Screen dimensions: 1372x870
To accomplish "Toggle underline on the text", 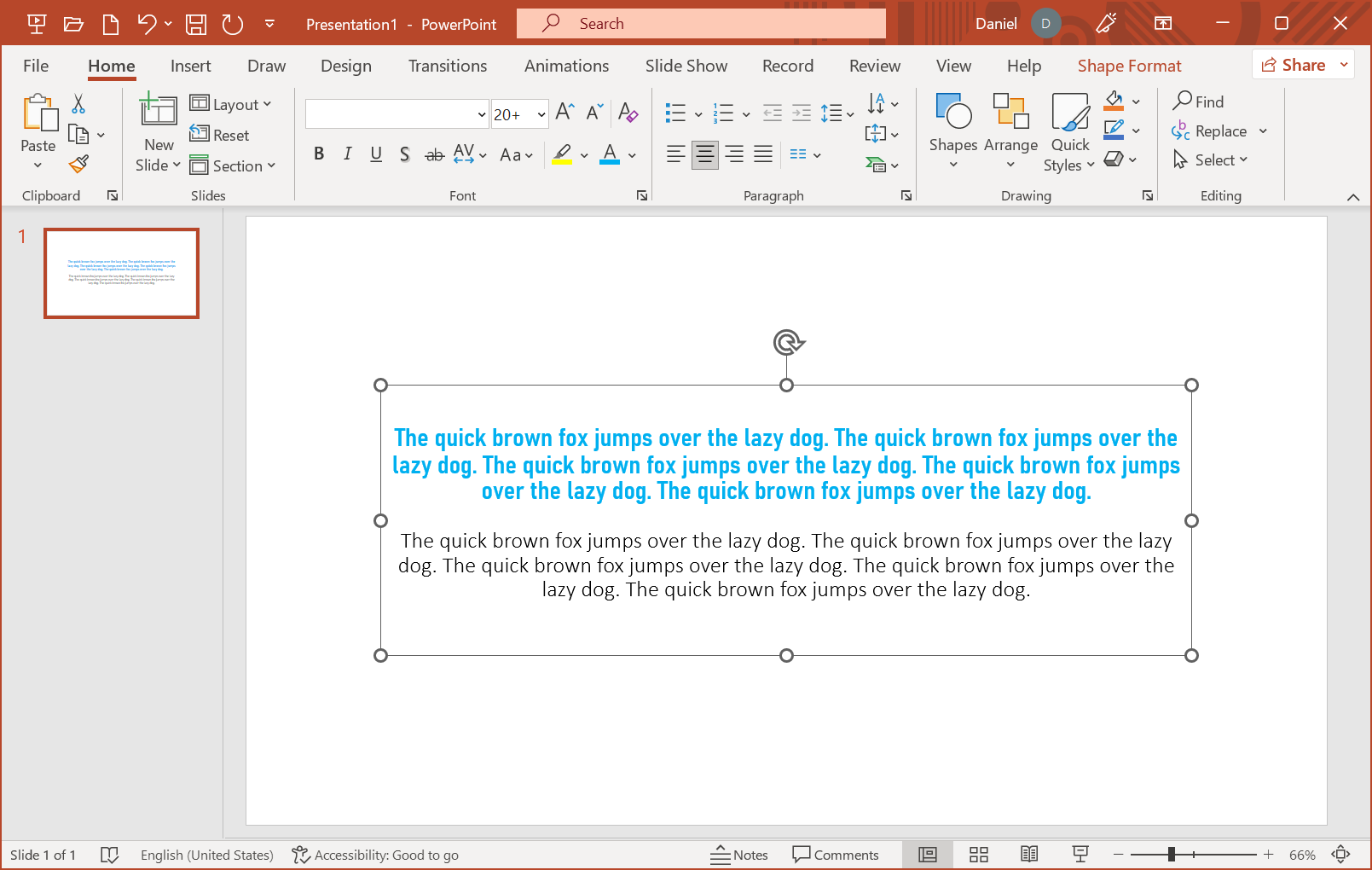I will coord(376,154).
